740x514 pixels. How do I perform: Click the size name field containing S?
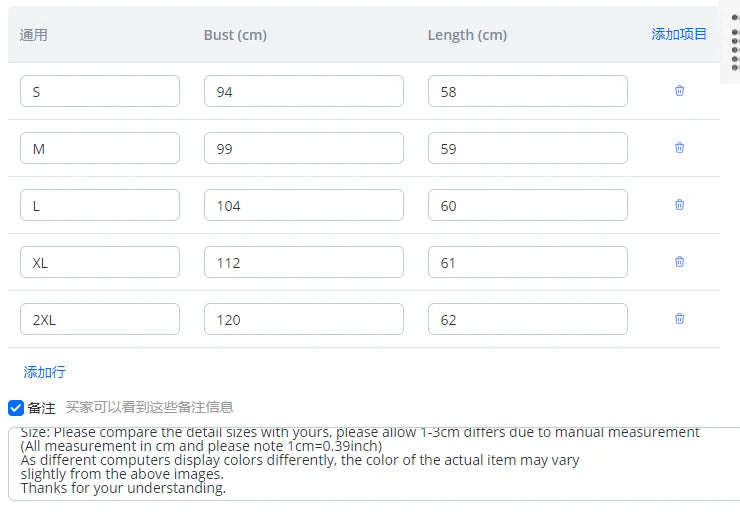point(100,91)
